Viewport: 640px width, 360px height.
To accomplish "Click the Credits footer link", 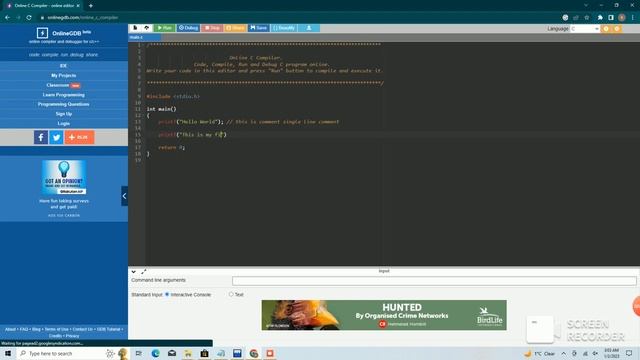I will pos(55,336).
